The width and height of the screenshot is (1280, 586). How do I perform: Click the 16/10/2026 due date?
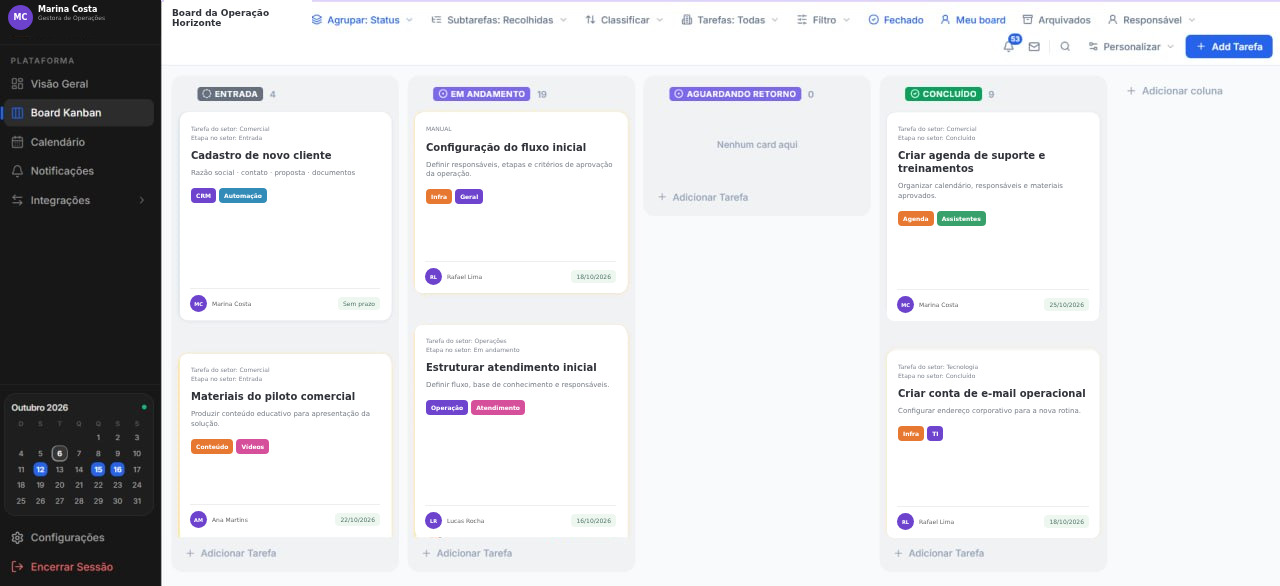coord(594,520)
